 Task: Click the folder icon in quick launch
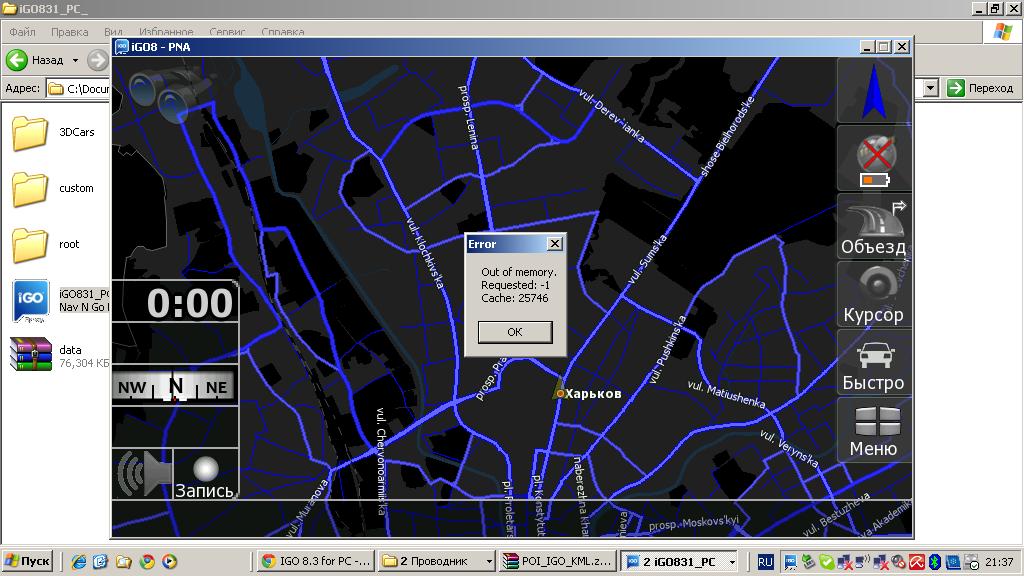click(123, 562)
